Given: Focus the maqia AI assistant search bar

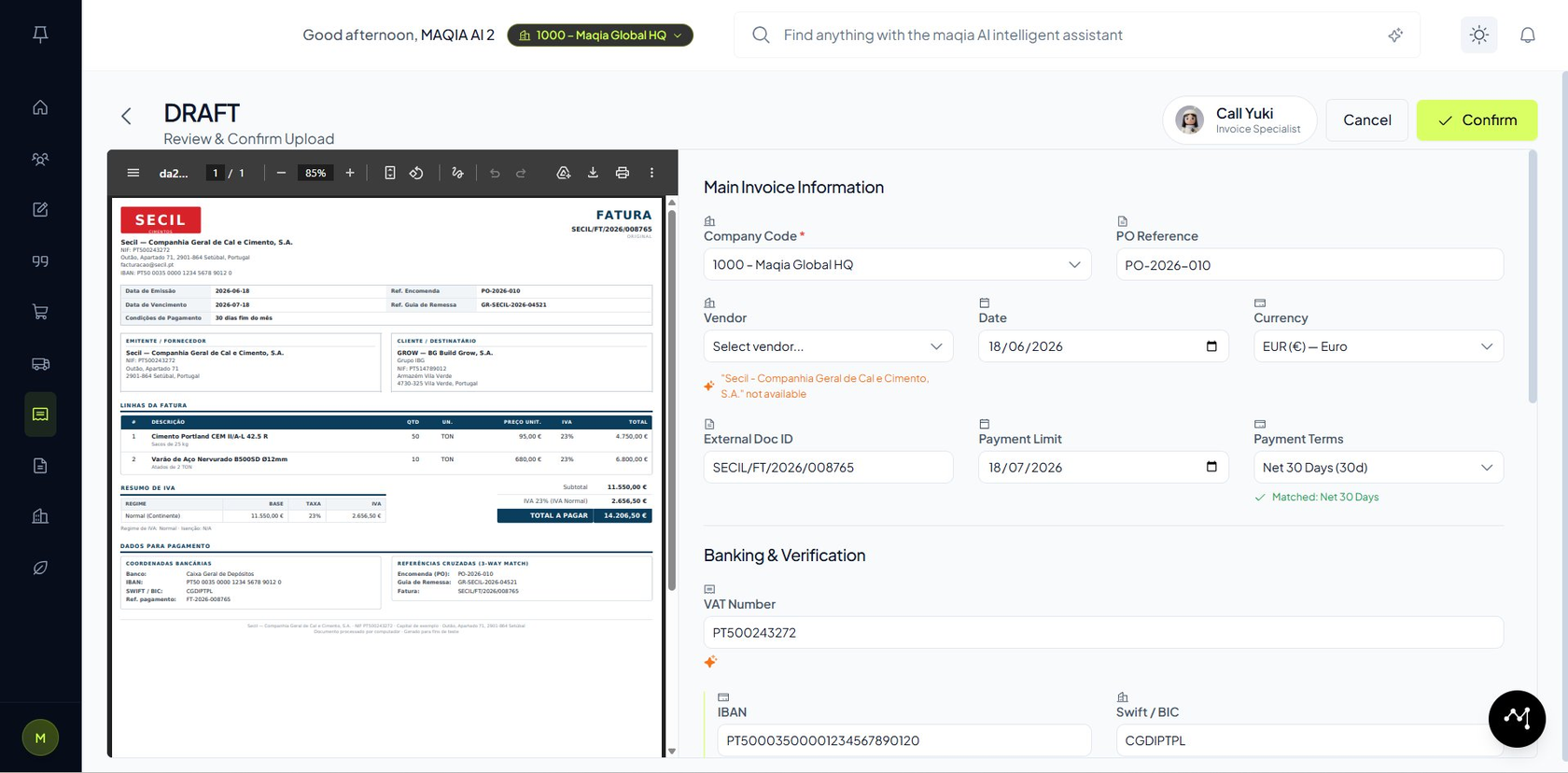Looking at the screenshot, I should pyautogui.click(x=1077, y=35).
